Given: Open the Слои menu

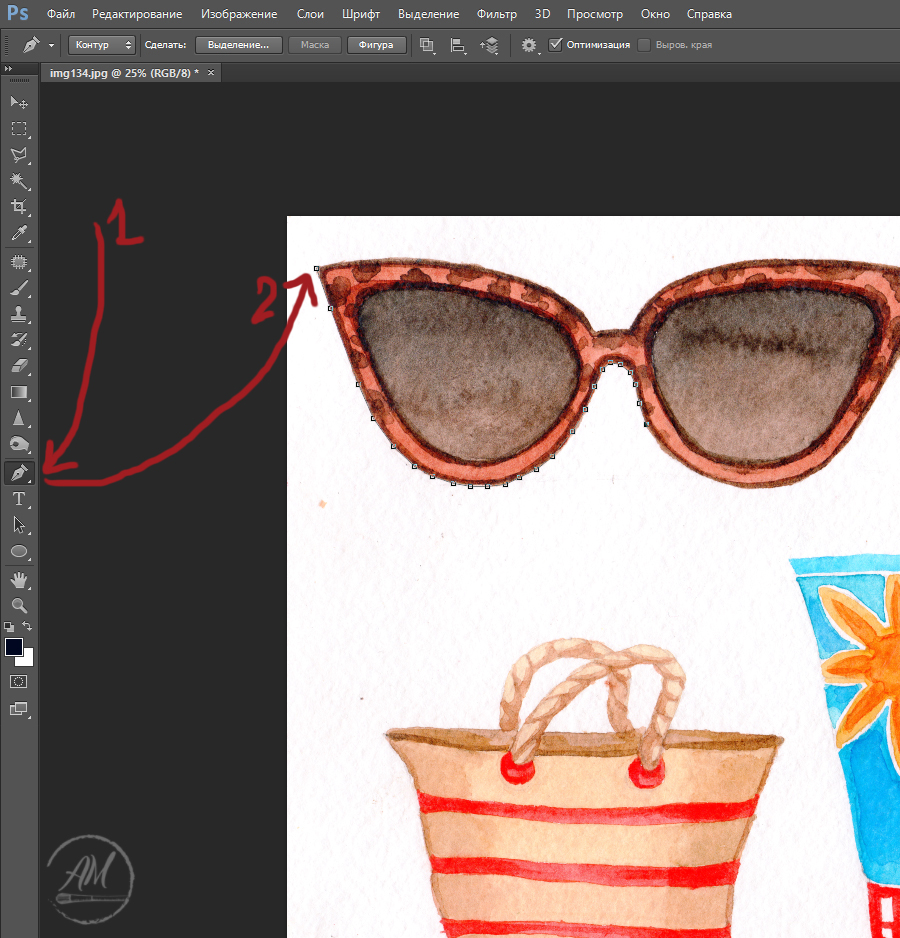Looking at the screenshot, I should tap(311, 14).
